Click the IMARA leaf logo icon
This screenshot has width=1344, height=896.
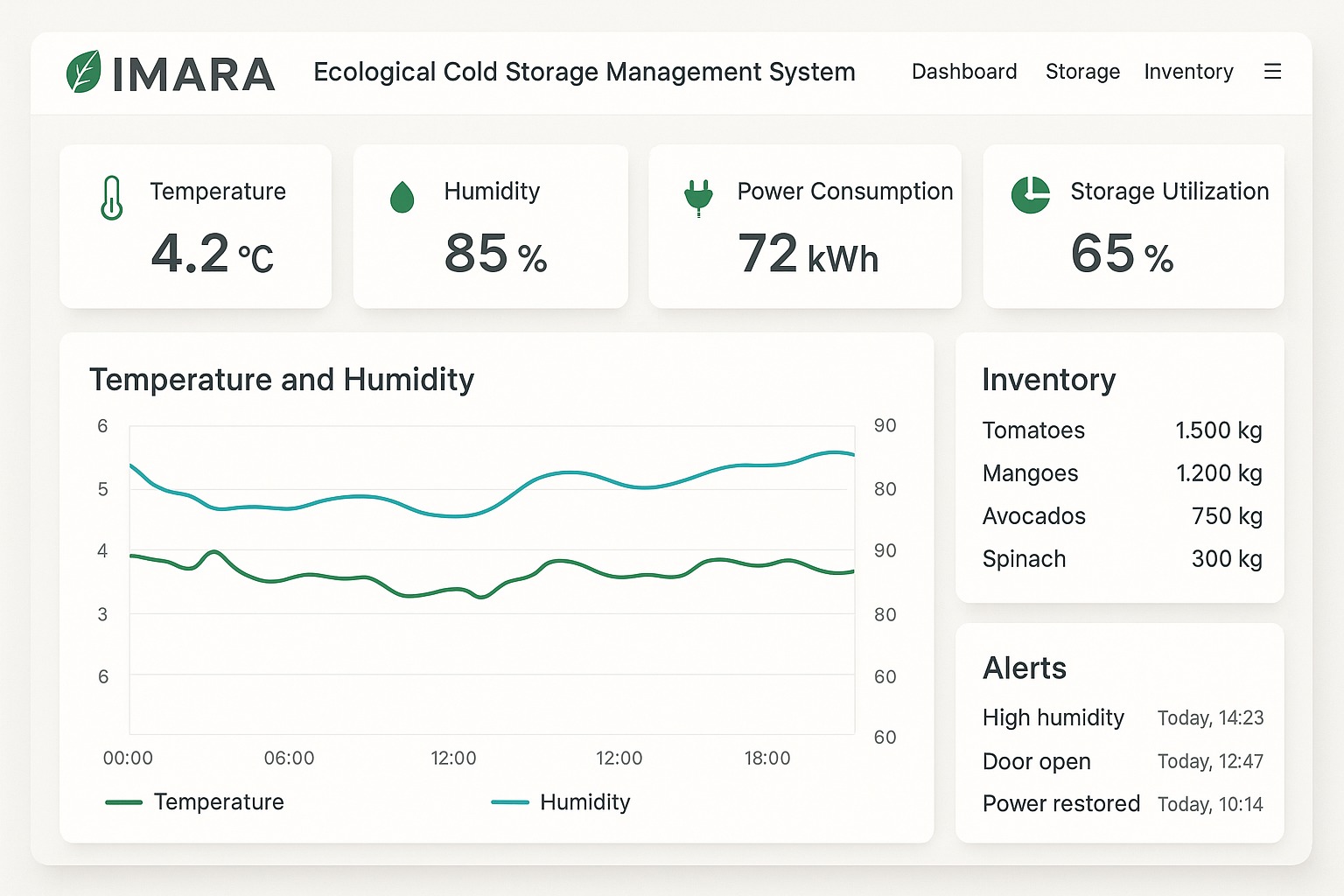tap(84, 72)
